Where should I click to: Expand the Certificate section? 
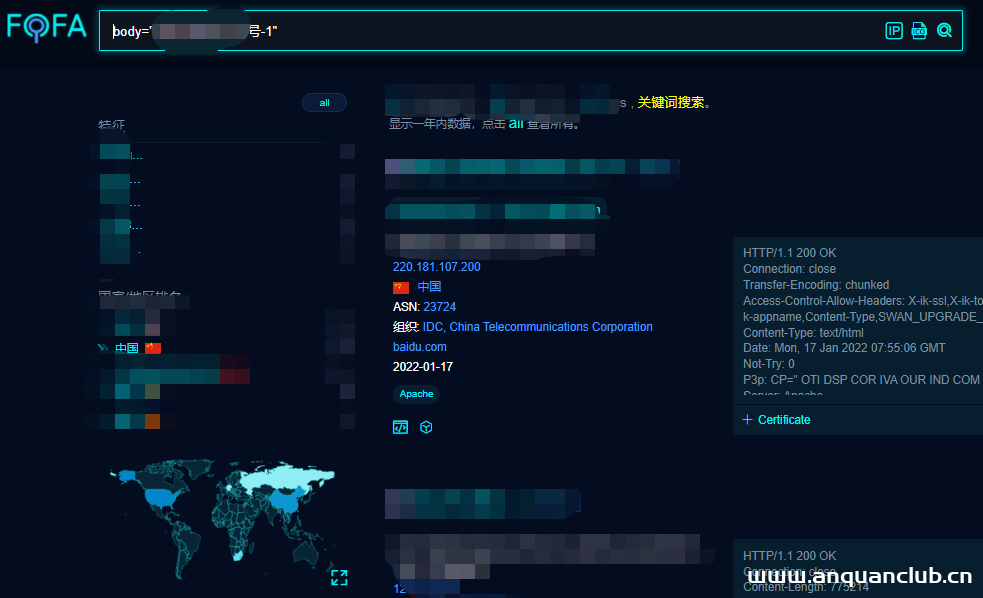click(x=777, y=420)
